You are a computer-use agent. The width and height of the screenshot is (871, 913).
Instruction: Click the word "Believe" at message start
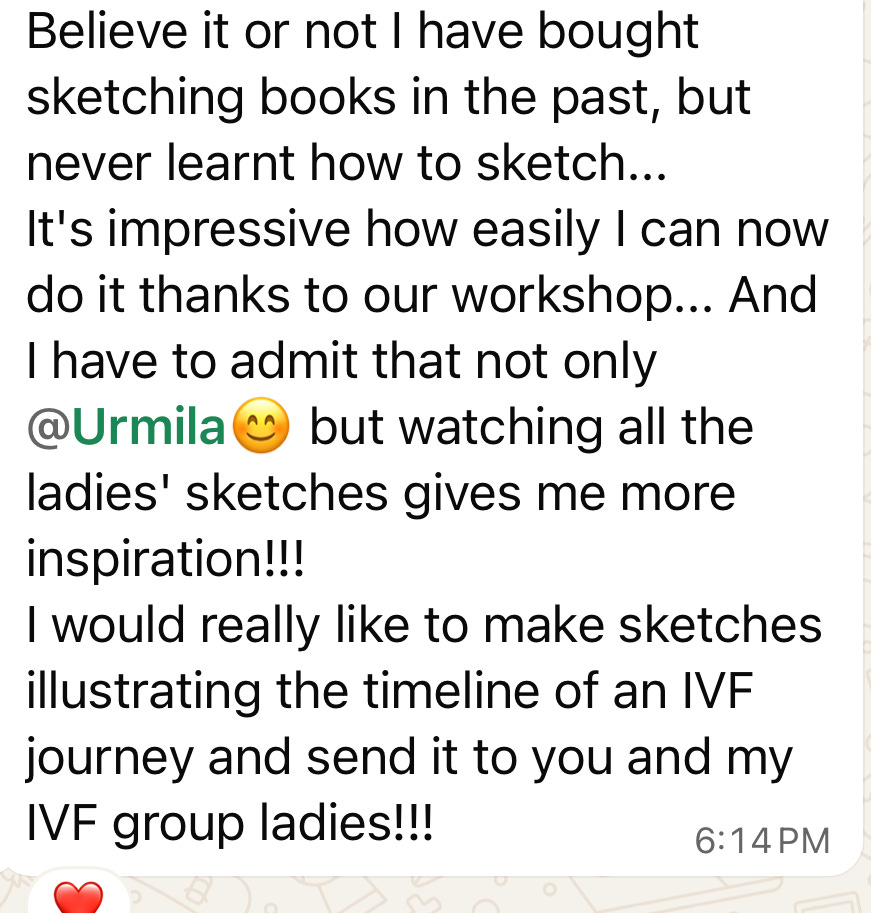pyautogui.click(x=107, y=31)
